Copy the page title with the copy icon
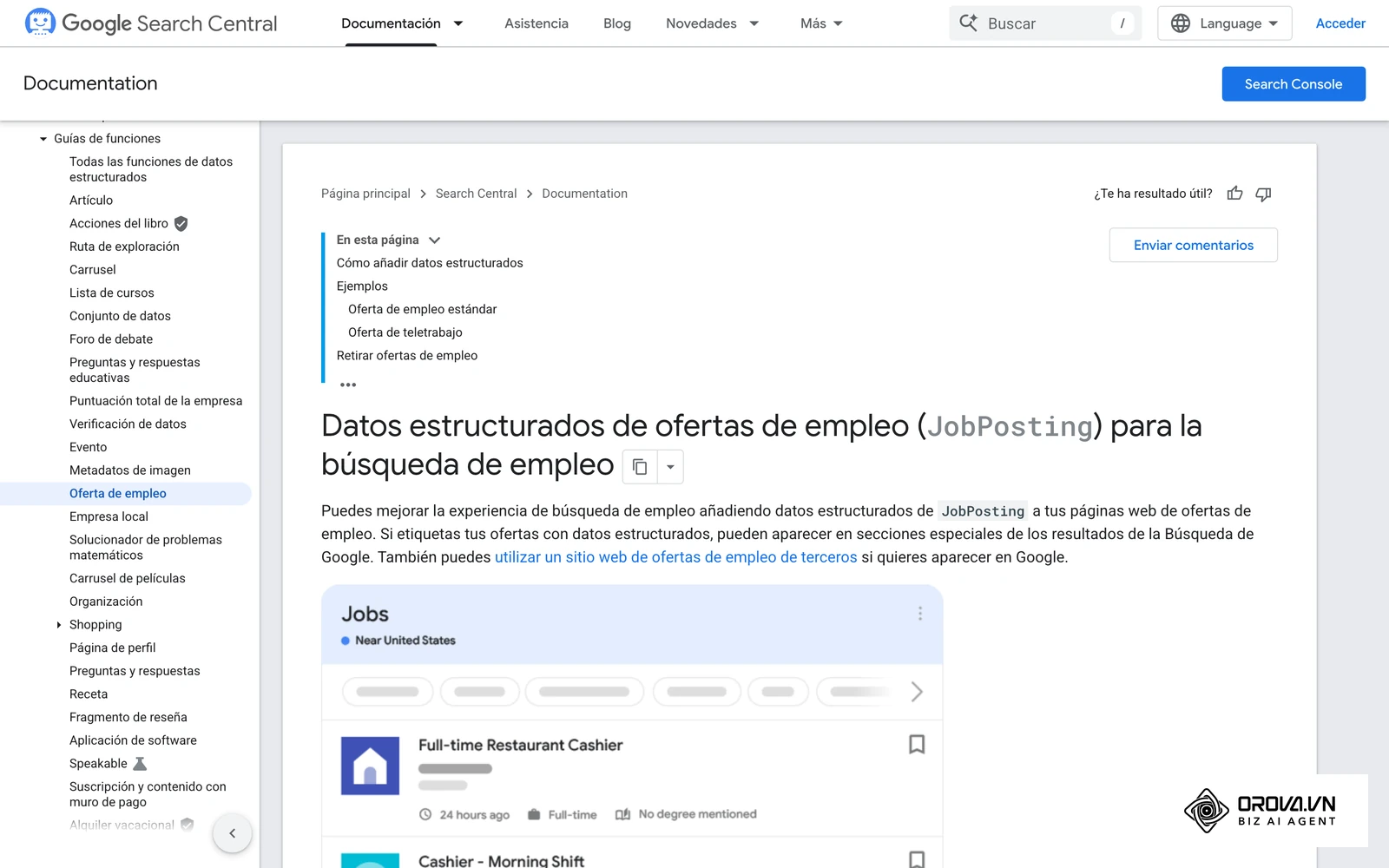Viewport: 1389px width, 868px height. coord(640,467)
